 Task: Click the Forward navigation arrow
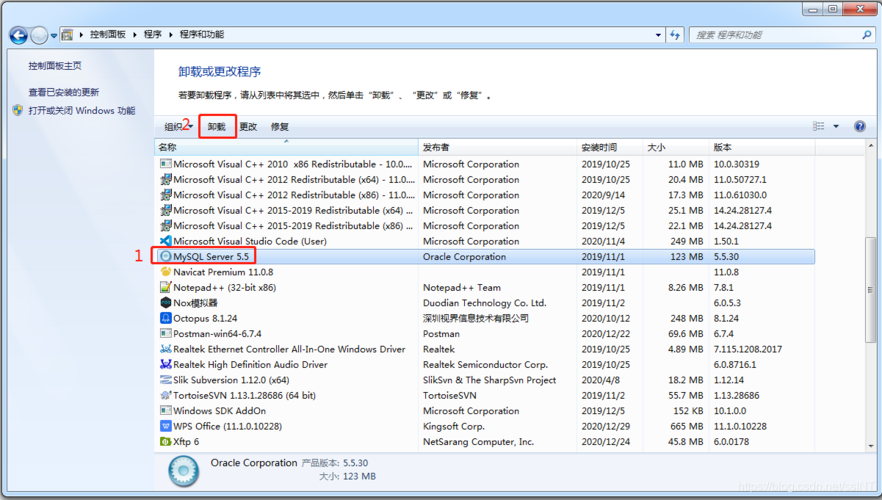[39, 35]
